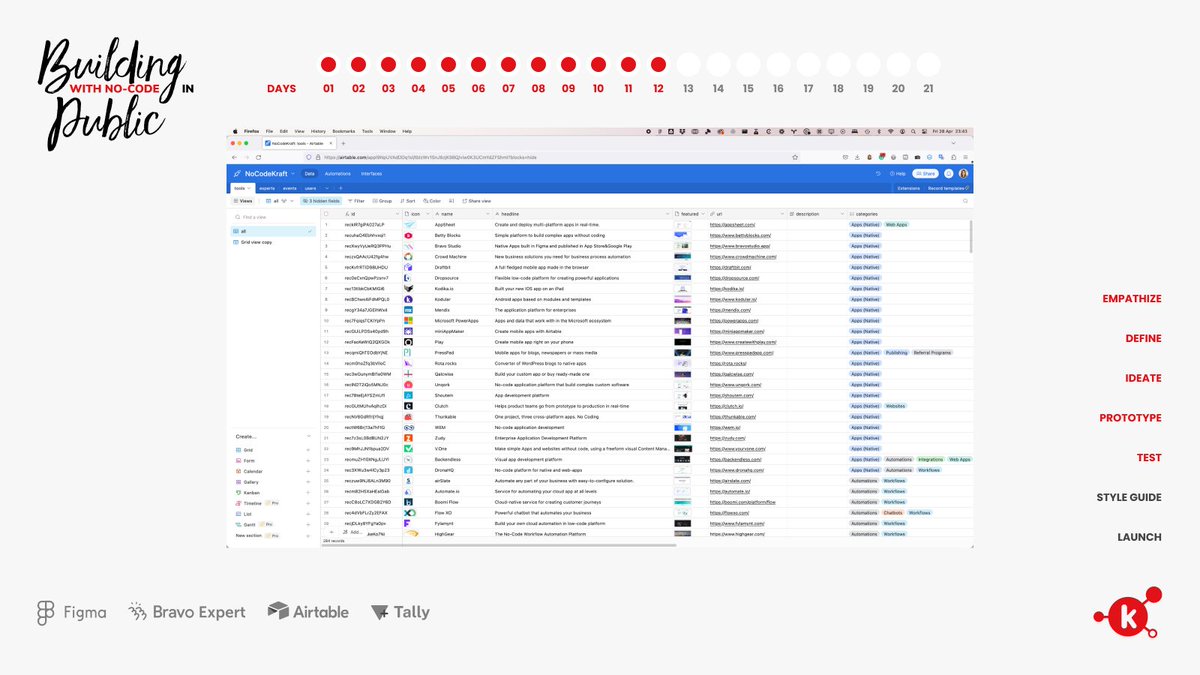The height and width of the screenshot is (675, 1200).
Task: Click the Kodular logo icon cell
Action: coord(408,299)
